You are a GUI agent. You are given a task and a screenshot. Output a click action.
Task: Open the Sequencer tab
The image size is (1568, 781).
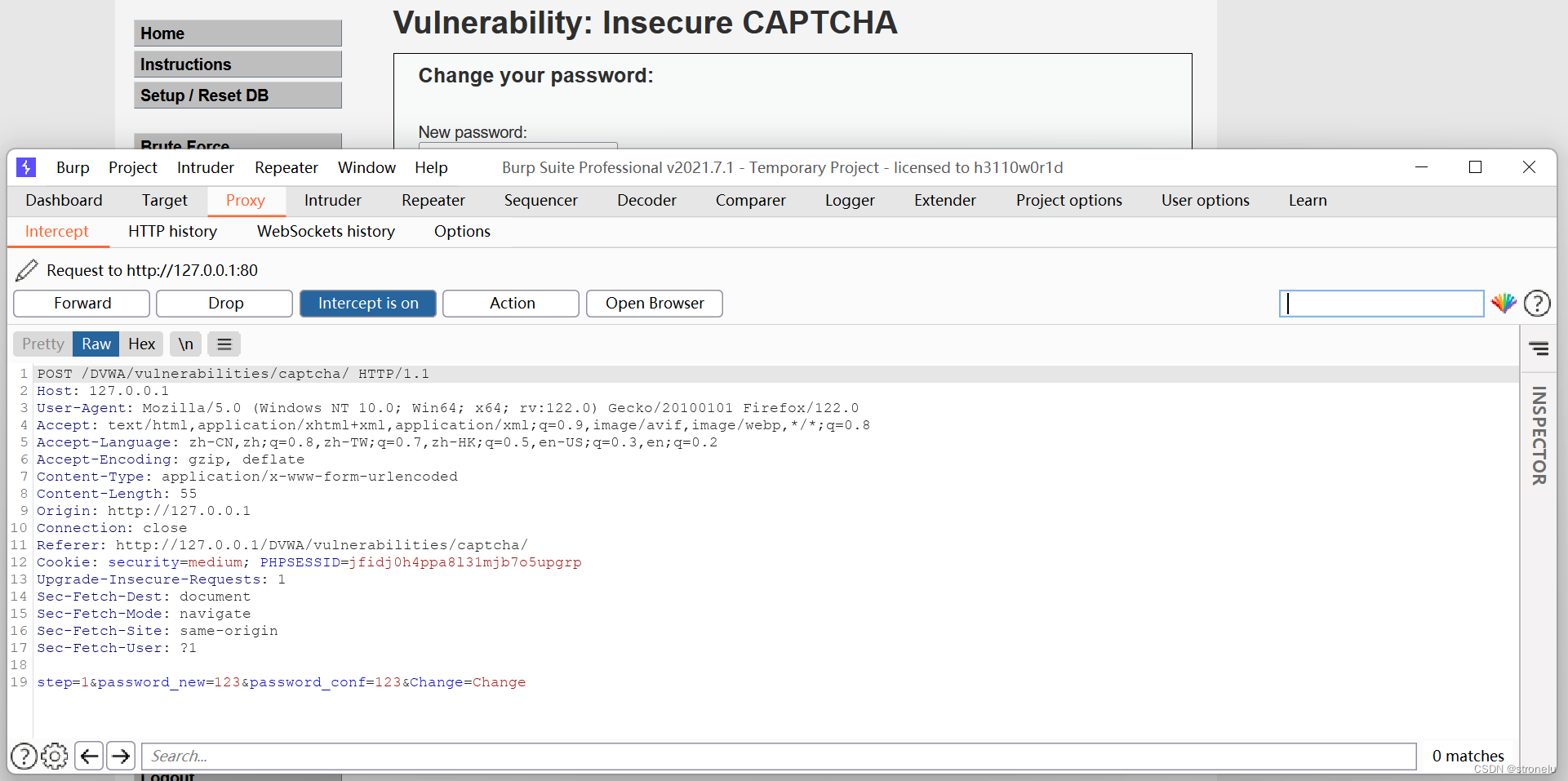click(x=541, y=201)
